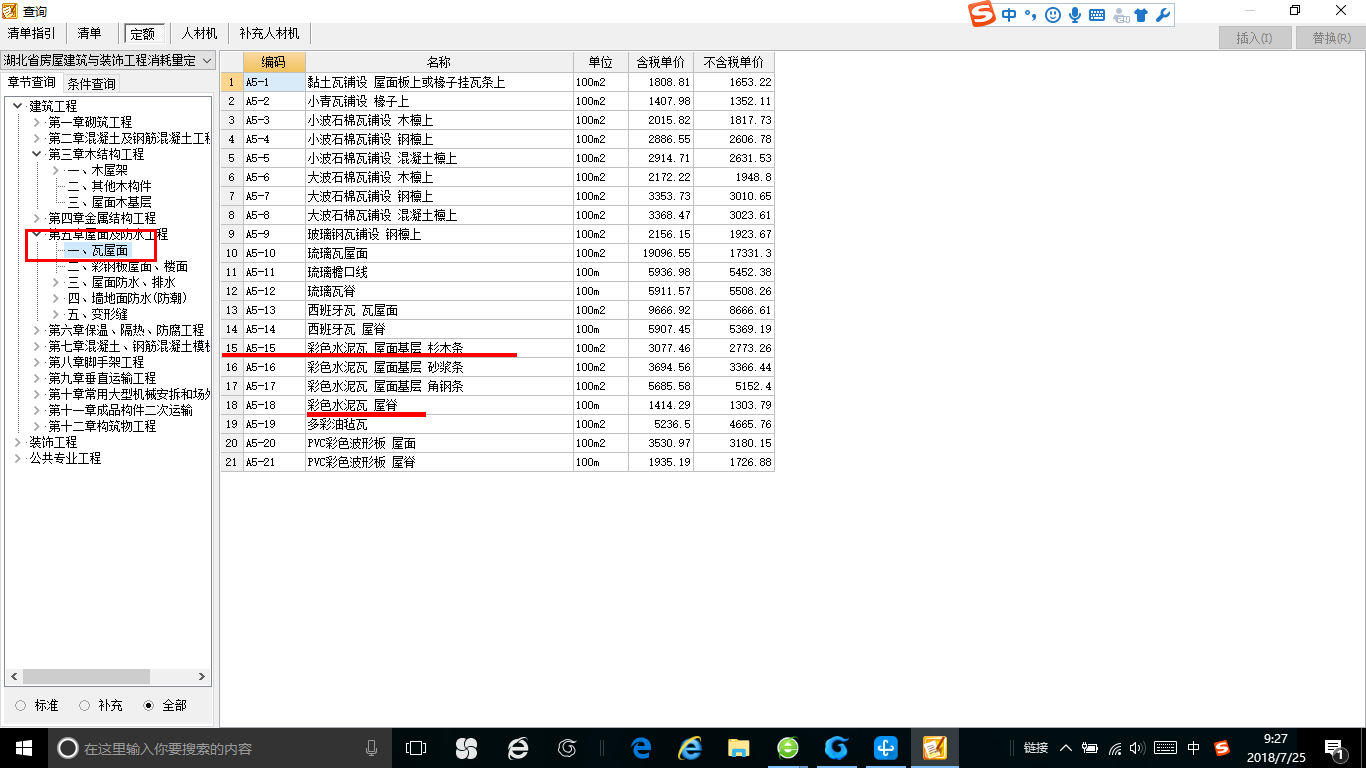The image size is (1366, 768).
Task: Open the active pricing software taskbar icon
Action: coord(934,748)
